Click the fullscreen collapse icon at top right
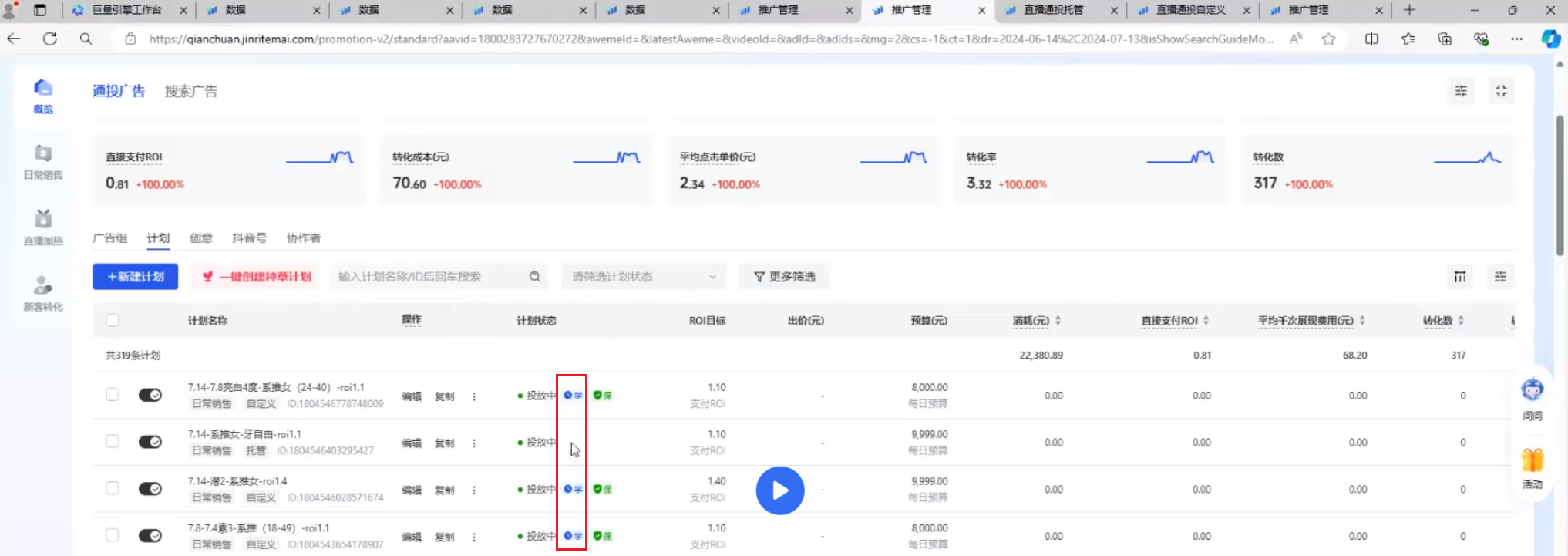The width and height of the screenshot is (1568, 556). pyautogui.click(x=1500, y=91)
